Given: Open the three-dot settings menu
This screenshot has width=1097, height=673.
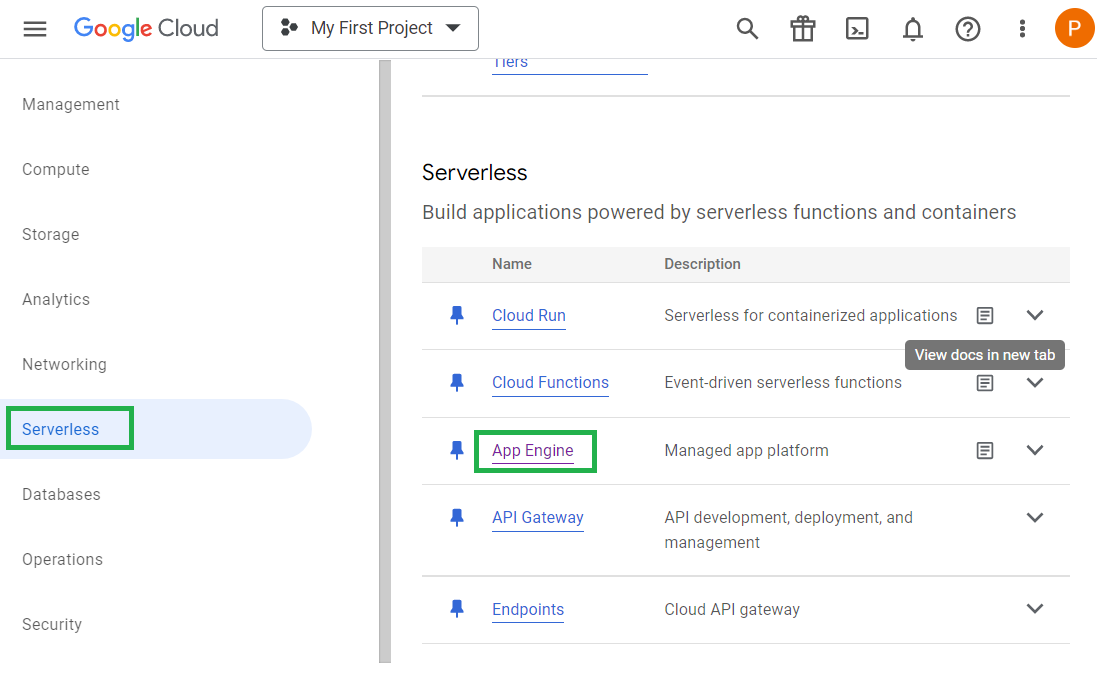Looking at the screenshot, I should tap(1022, 29).
